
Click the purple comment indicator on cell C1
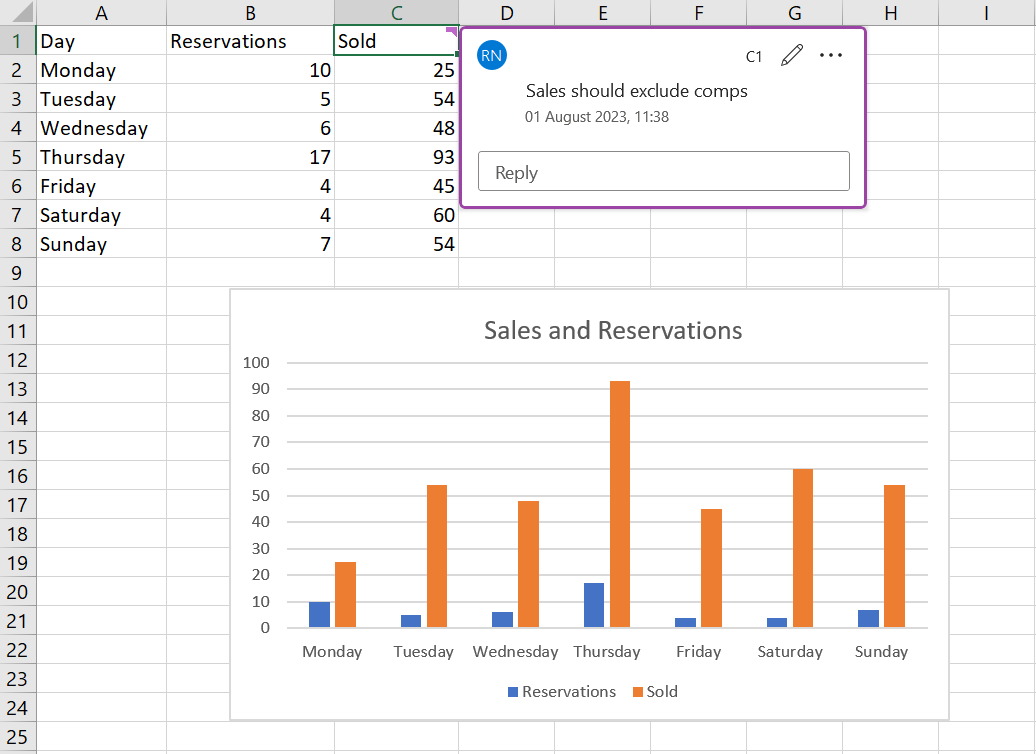[x=452, y=31]
